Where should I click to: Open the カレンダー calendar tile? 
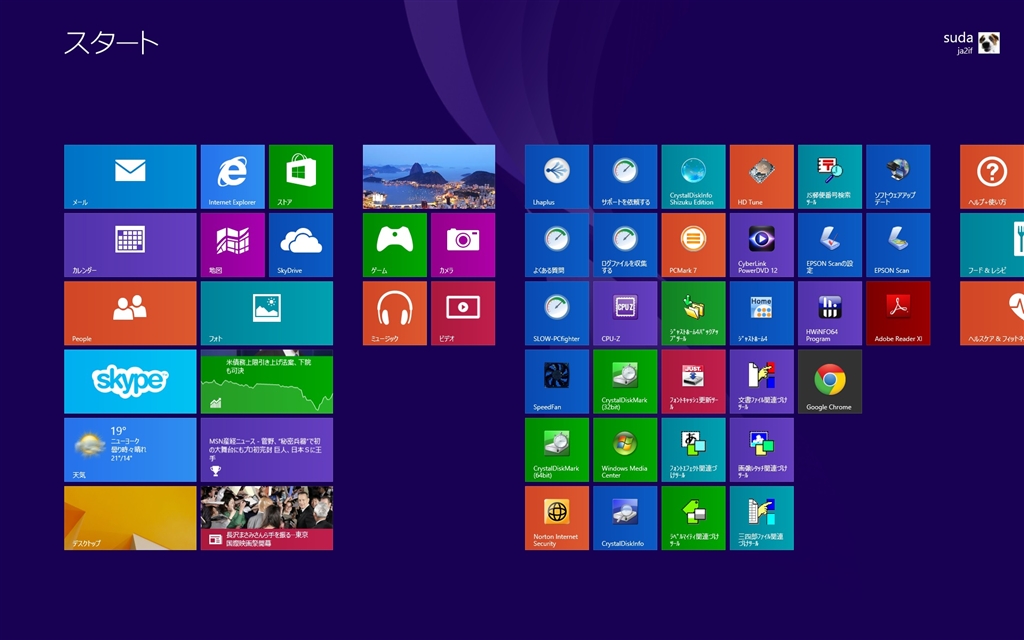(x=130, y=245)
